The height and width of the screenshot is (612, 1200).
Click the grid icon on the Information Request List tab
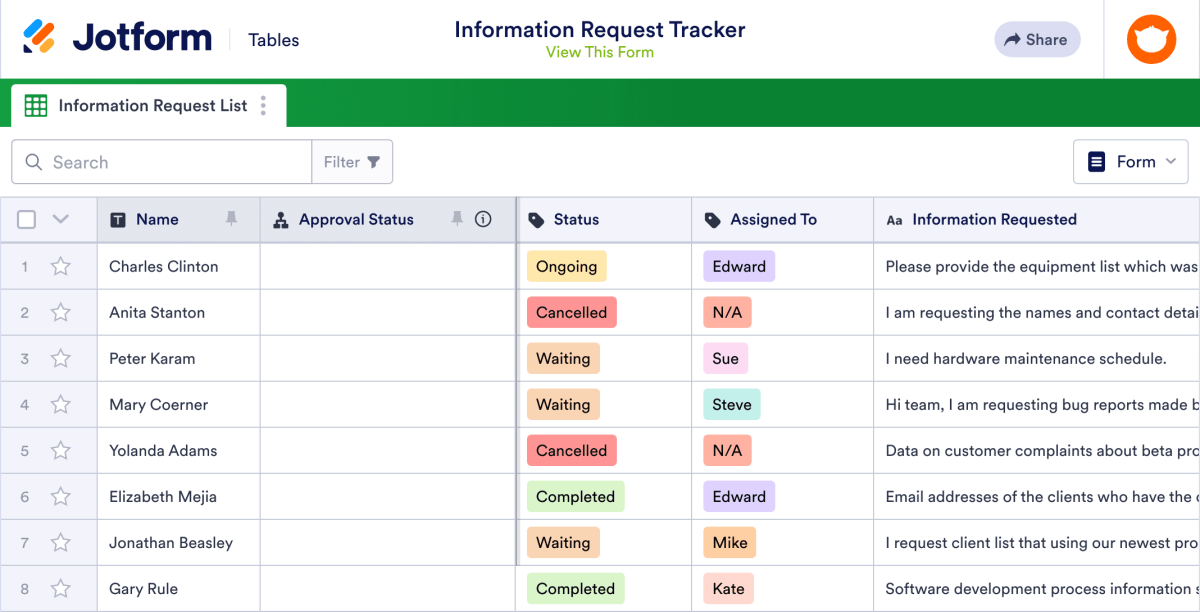coord(36,105)
